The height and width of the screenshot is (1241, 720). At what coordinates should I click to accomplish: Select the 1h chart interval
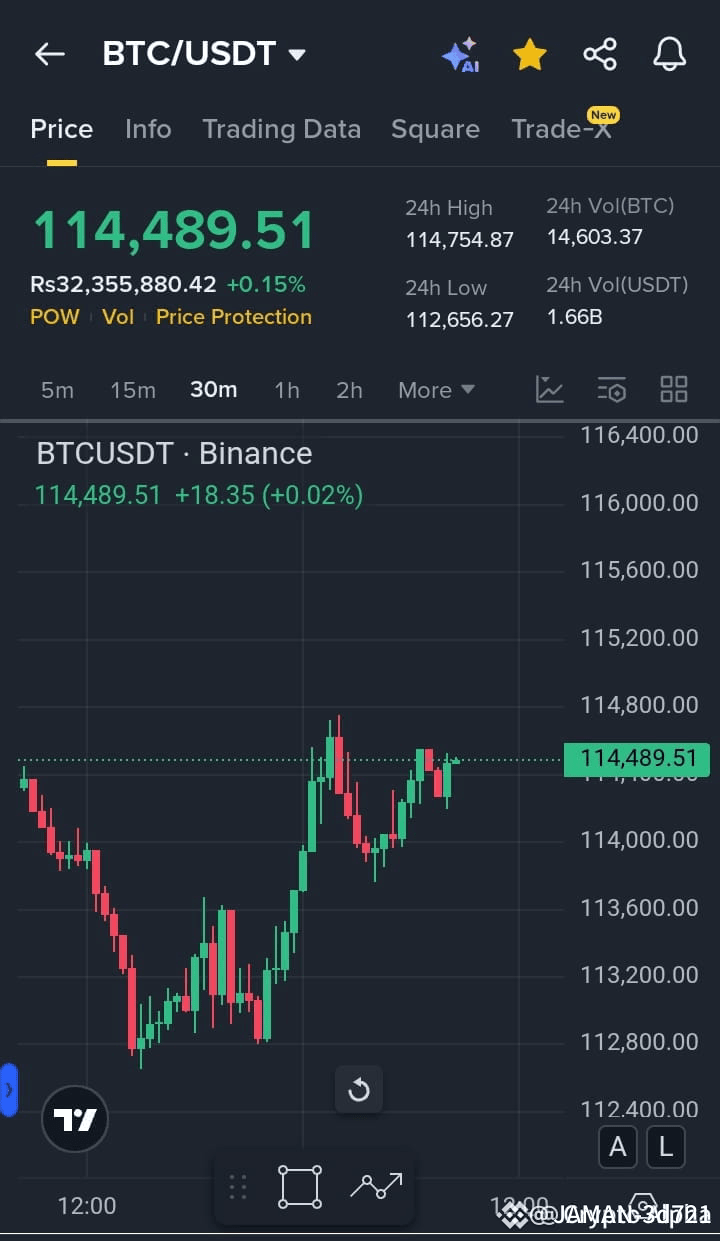pyautogui.click(x=287, y=390)
